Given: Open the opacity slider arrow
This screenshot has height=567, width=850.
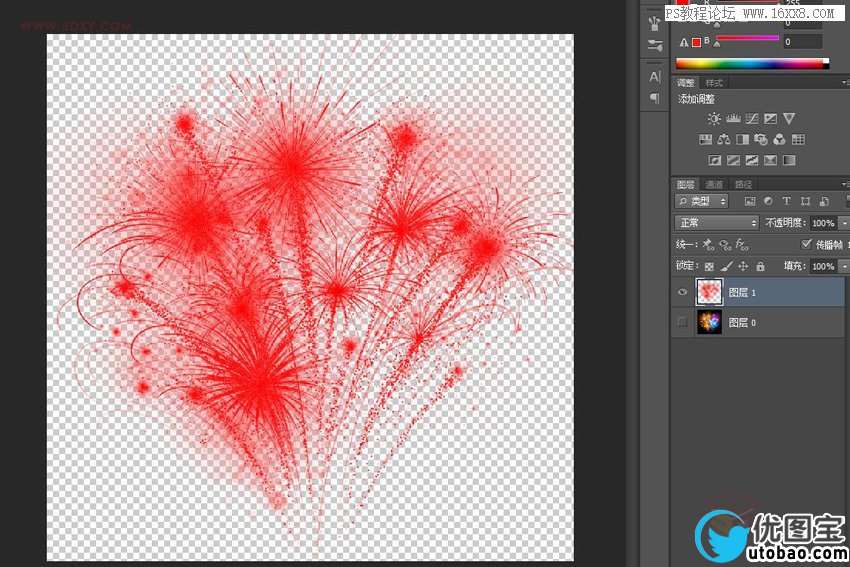Looking at the screenshot, I should click(x=843, y=223).
